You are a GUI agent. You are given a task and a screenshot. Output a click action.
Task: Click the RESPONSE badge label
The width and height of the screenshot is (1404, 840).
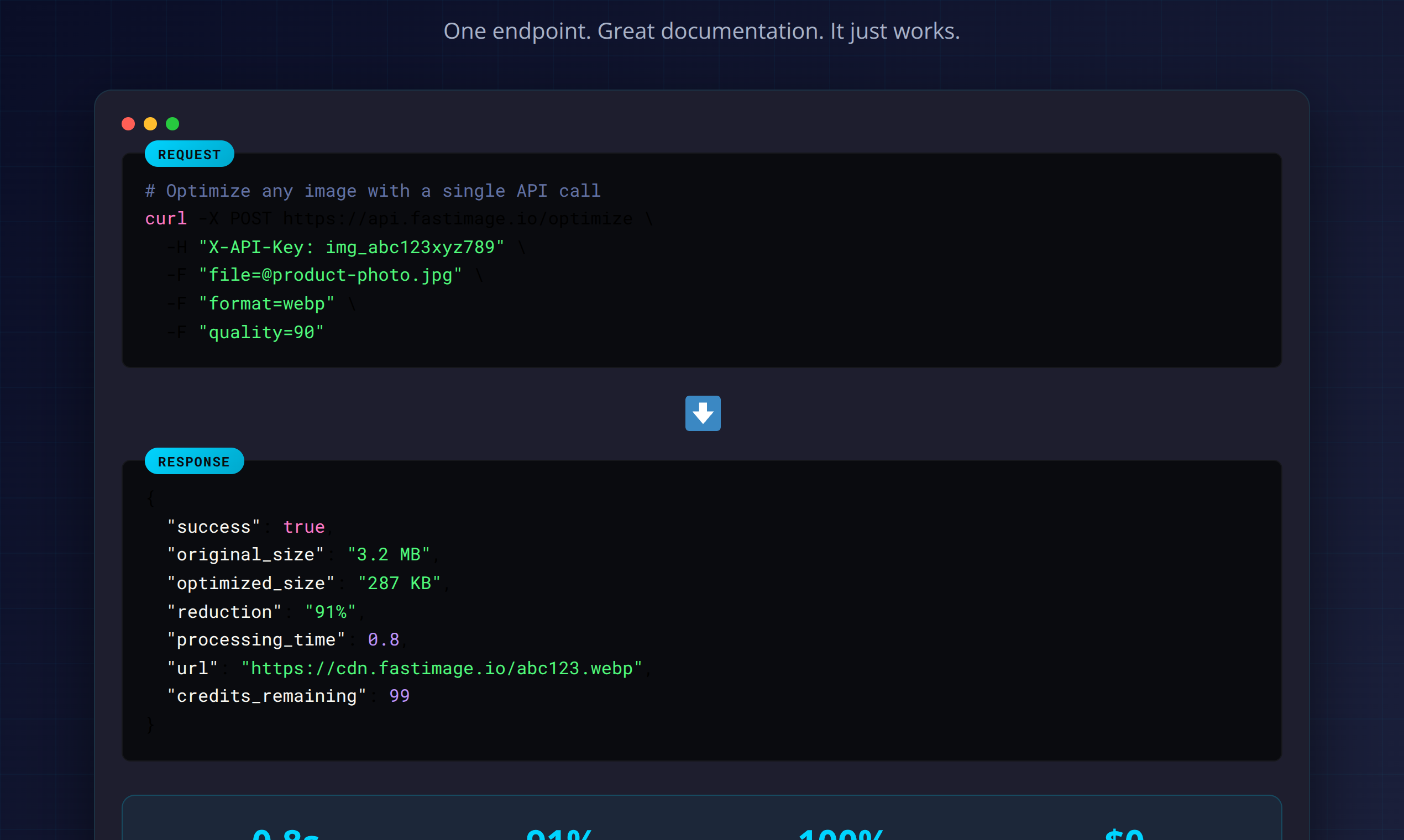194,461
